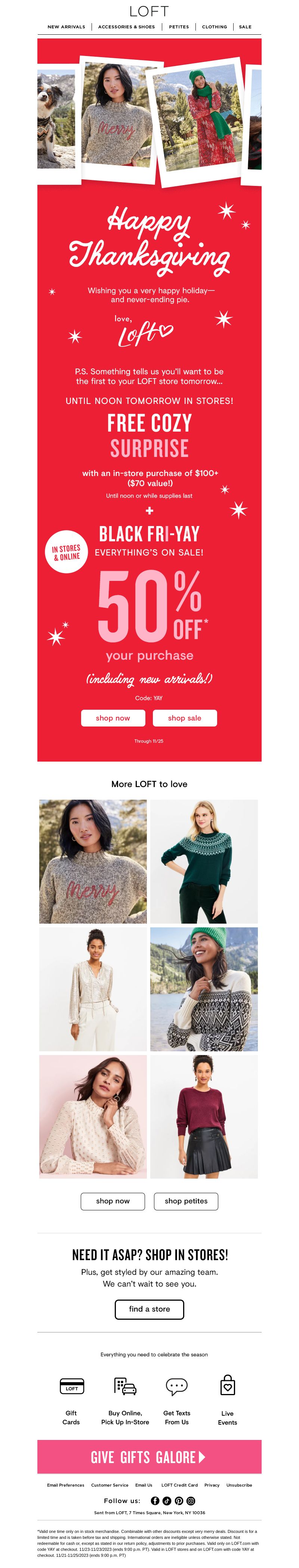
Task: Open the Email Preferences footer link
Action: (66, 1485)
